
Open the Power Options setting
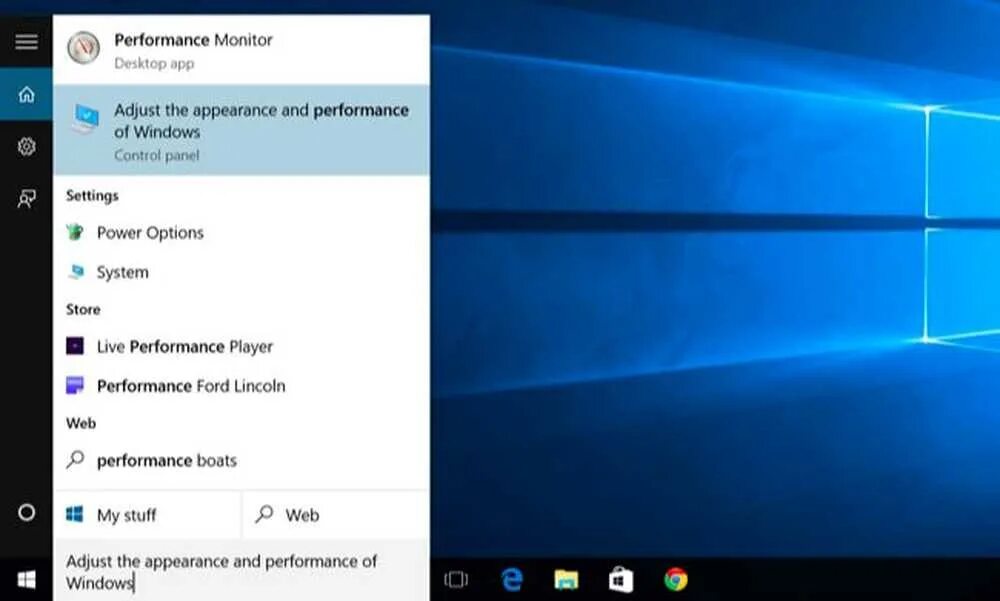[x=241, y=232]
